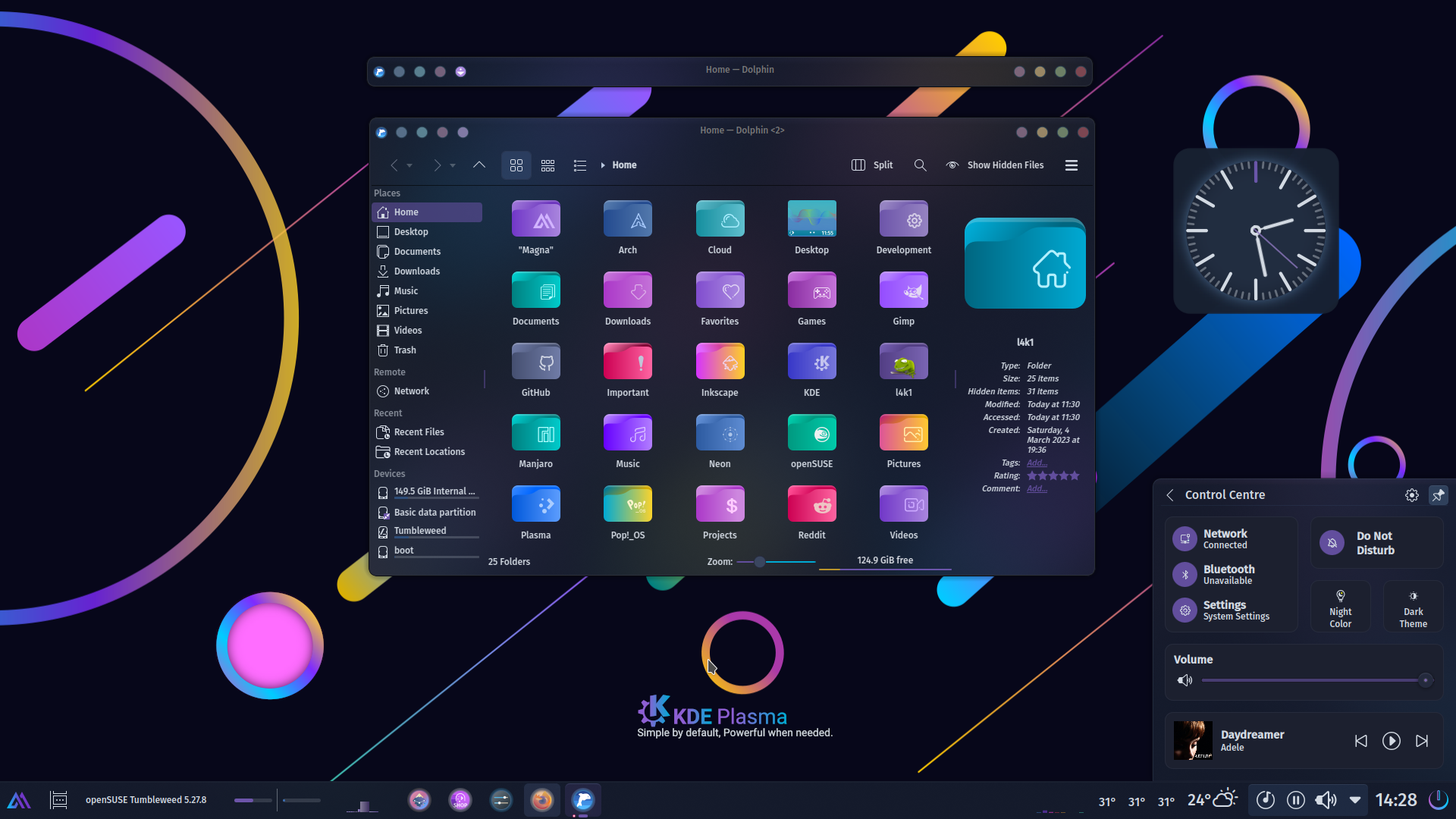Select Tumbleweed device in Places
The width and height of the screenshot is (1456, 819).
426,531
